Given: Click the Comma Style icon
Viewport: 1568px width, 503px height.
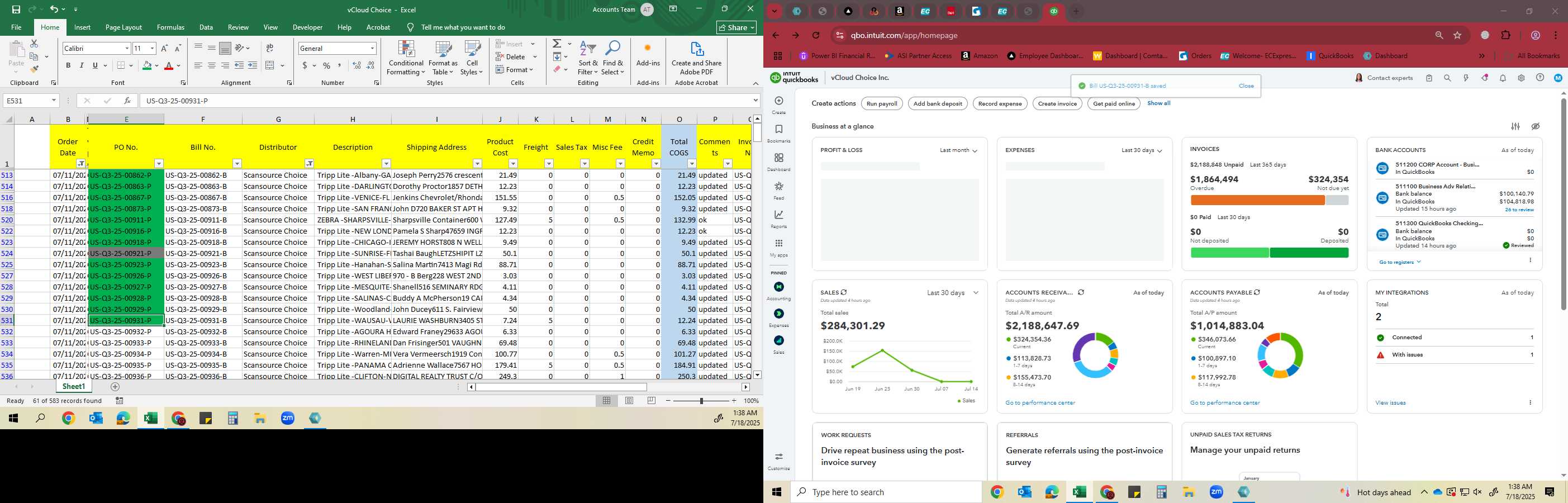Looking at the screenshot, I should coord(340,66).
